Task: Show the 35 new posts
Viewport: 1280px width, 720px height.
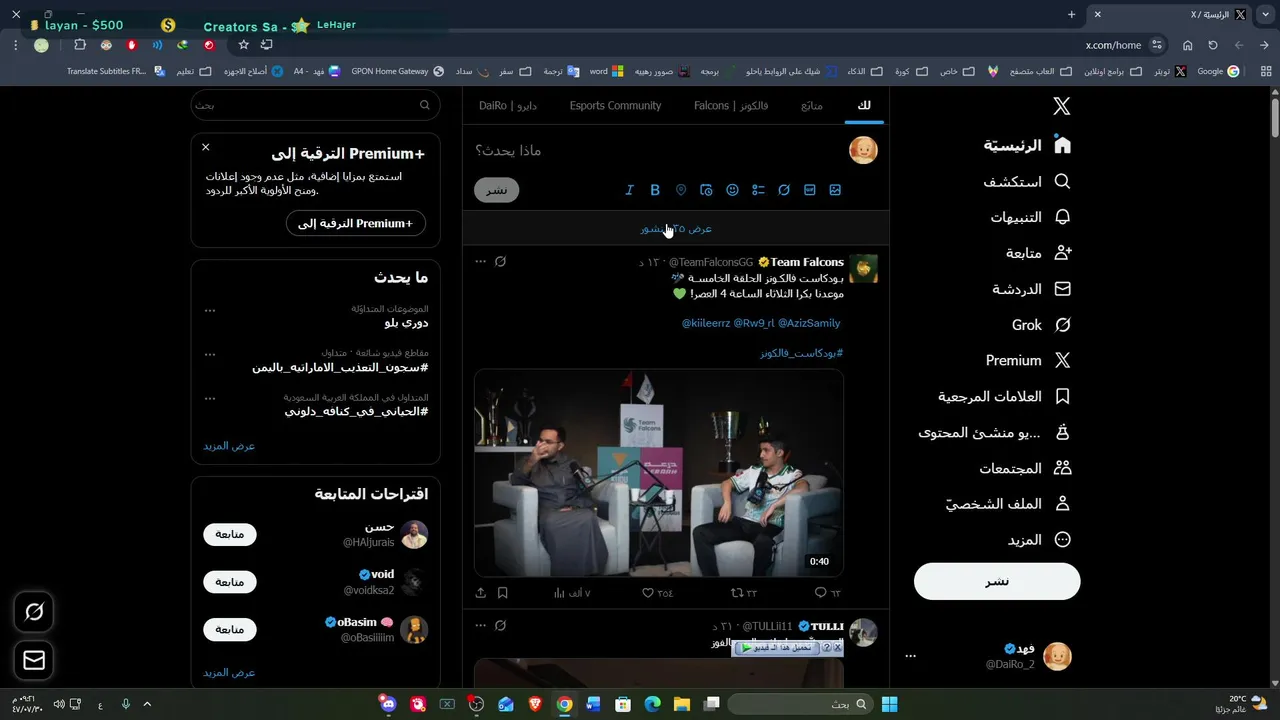Action: point(676,229)
